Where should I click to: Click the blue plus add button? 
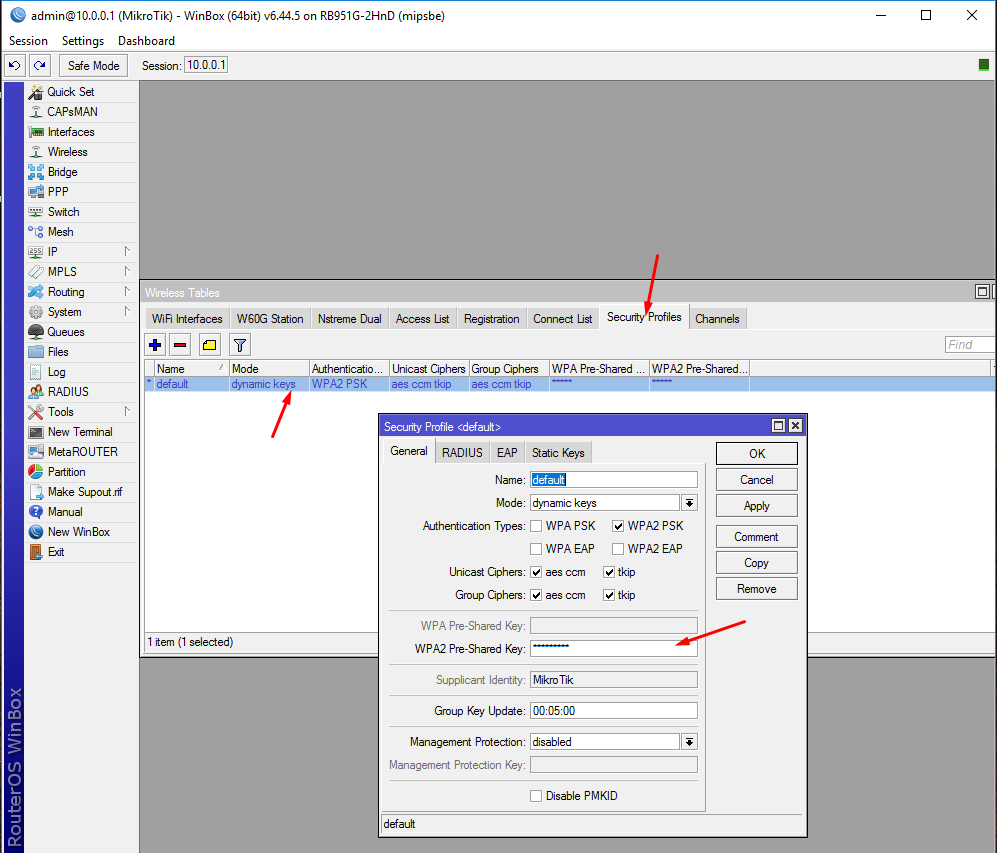tap(155, 345)
